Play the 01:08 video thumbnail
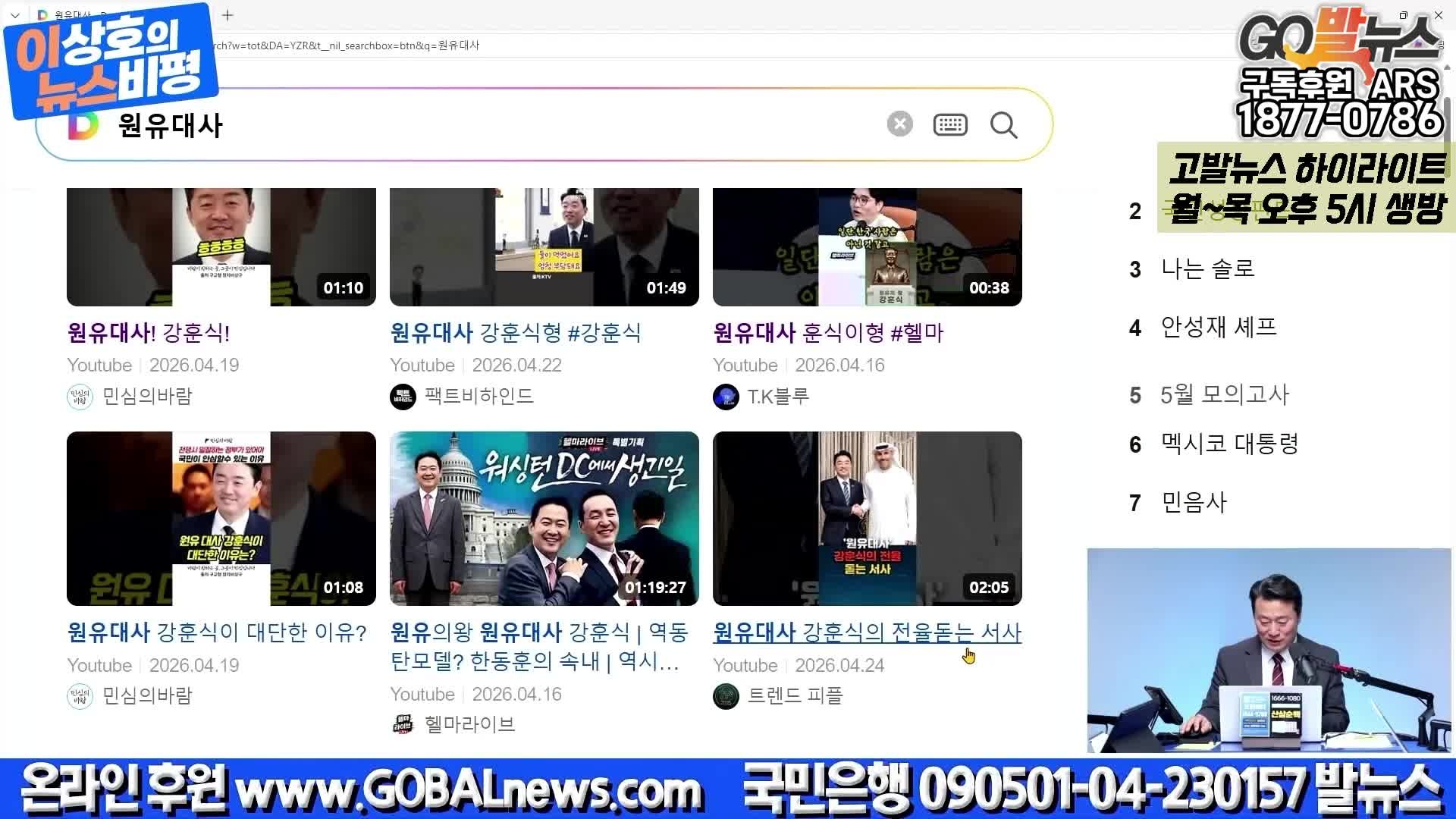 click(221, 519)
